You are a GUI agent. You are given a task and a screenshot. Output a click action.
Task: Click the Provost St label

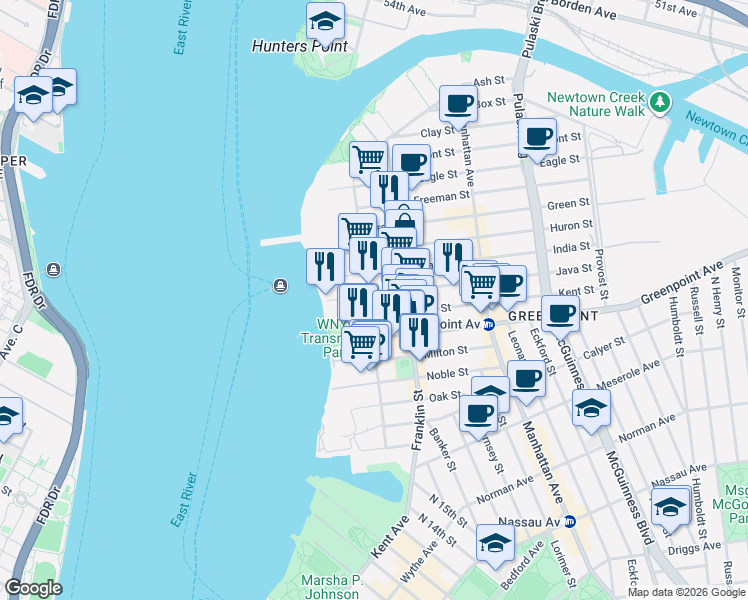602,274
